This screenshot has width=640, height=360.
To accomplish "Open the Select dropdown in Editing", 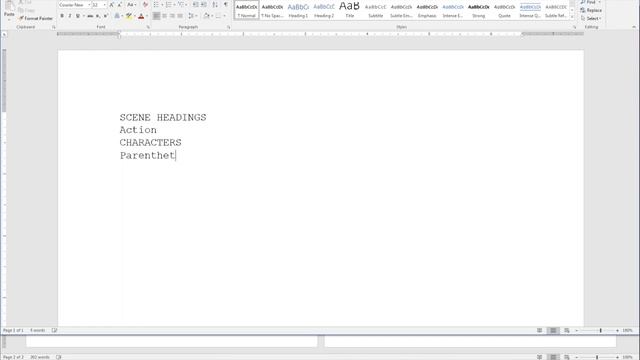I will coord(591,18).
